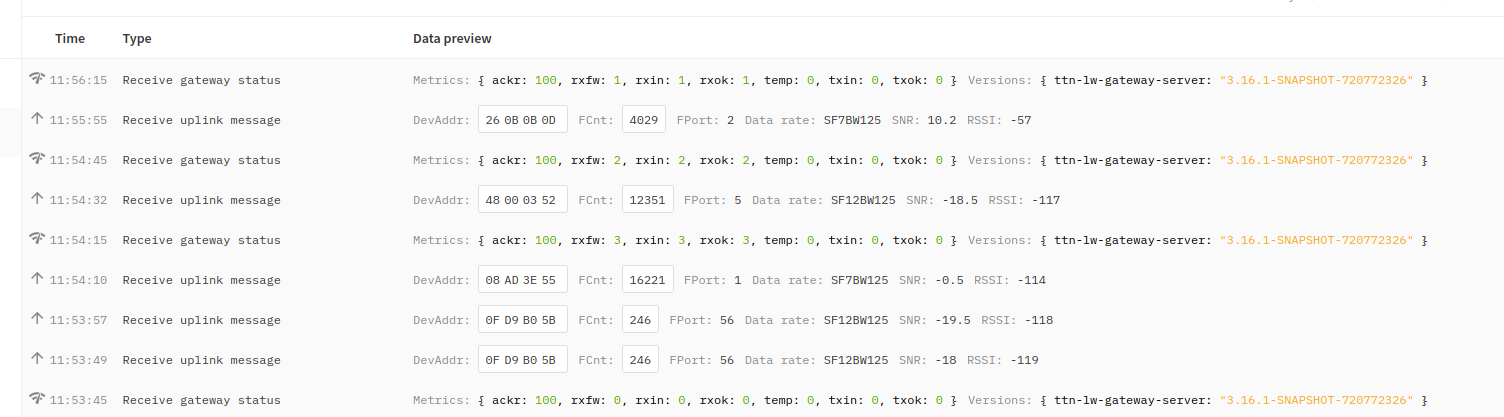This screenshot has height=417, width=1504.
Task: Open the 11:56:15 Receive gateway status event
Action: tap(201, 80)
